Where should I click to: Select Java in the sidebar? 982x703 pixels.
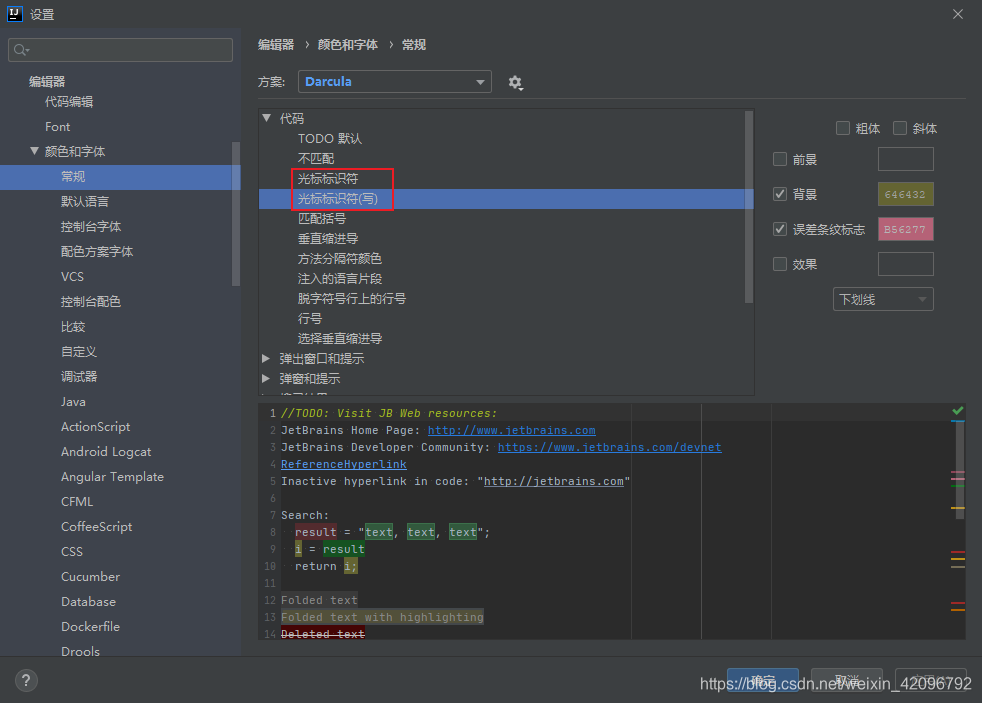click(x=73, y=402)
